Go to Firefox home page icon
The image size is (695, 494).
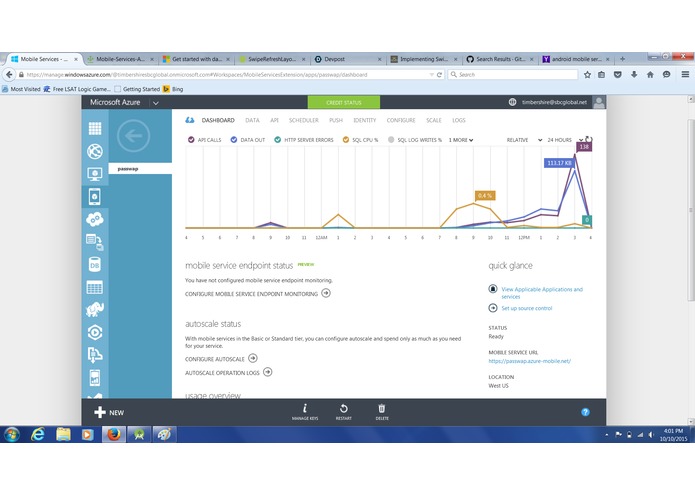[650, 74]
